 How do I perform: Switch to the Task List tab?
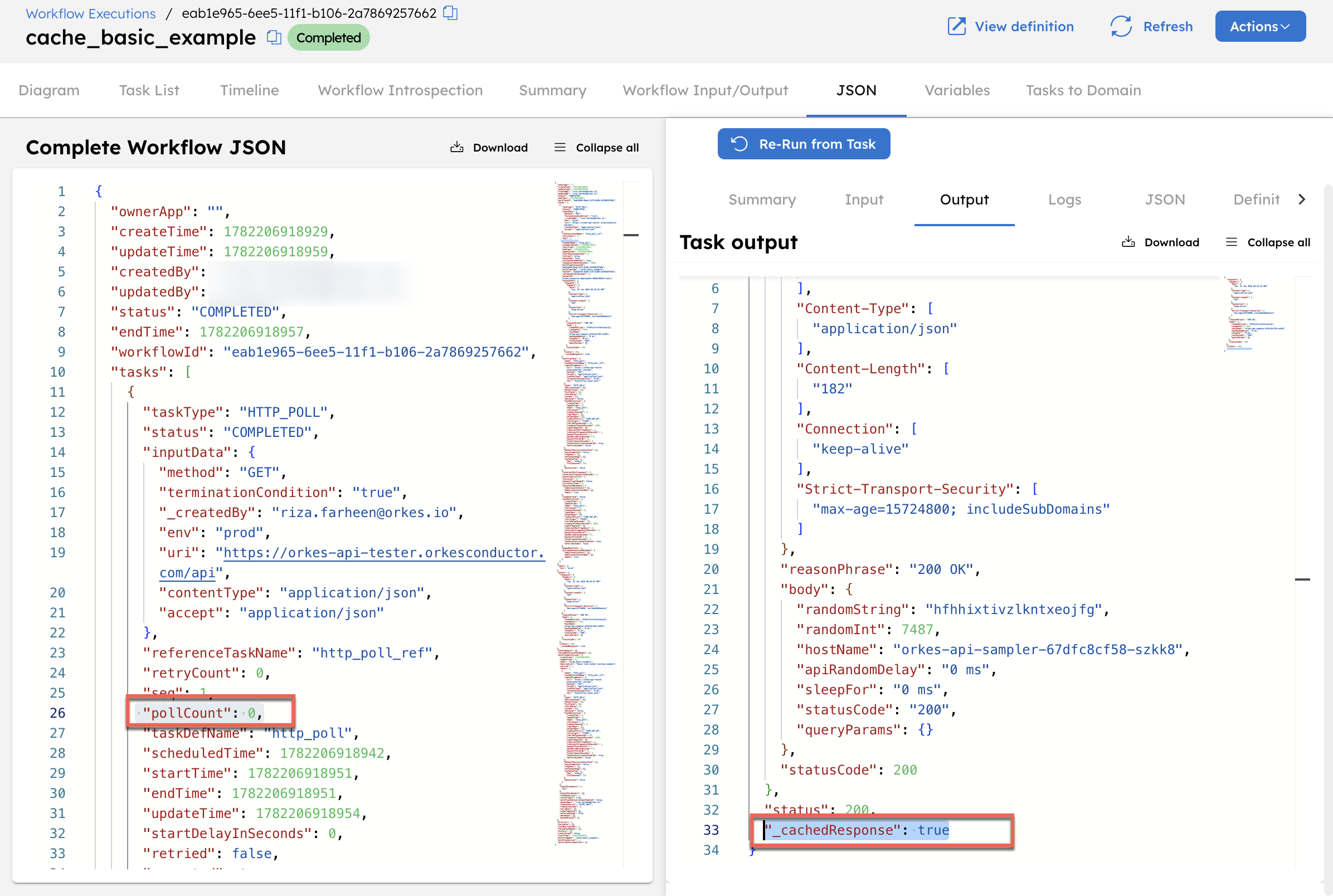tap(149, 90)
